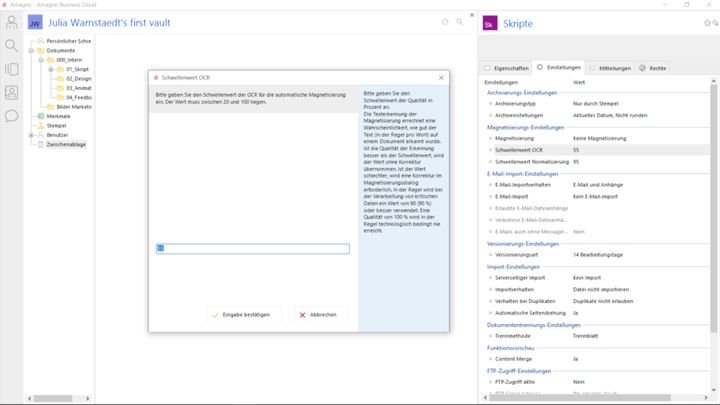Open the contacts sidebar icon
This screenshot has height=405, width=720.
(x=11, y=92)
